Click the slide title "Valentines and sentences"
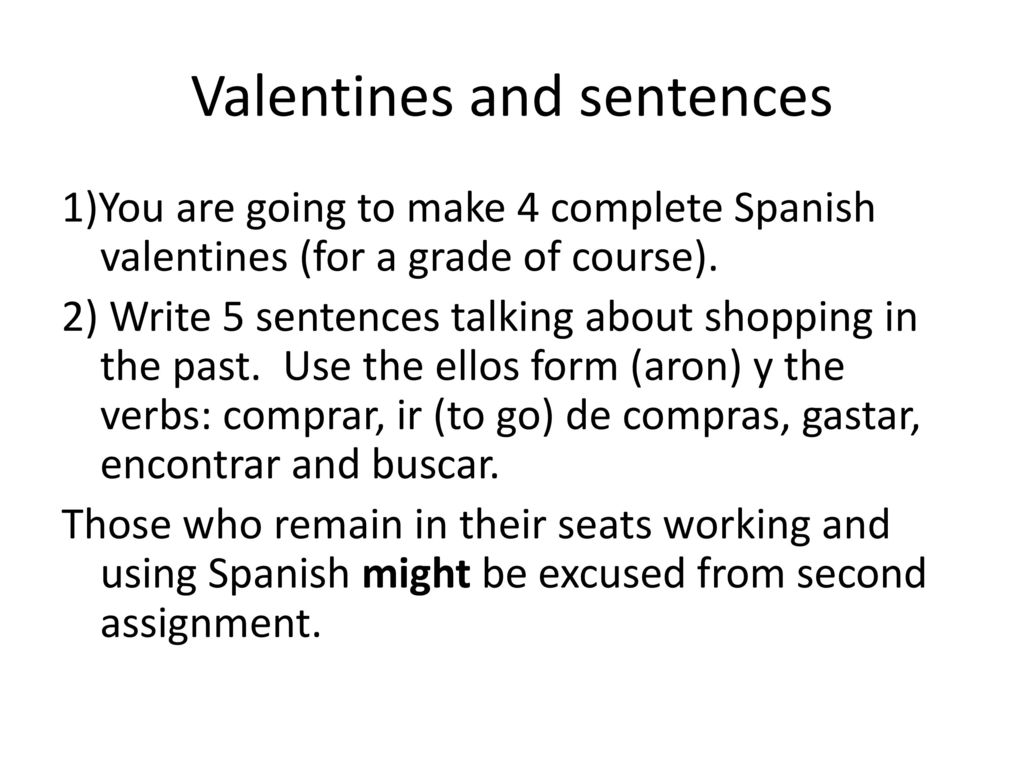The height and width of the screenshot is (768, 1024). 512,97
